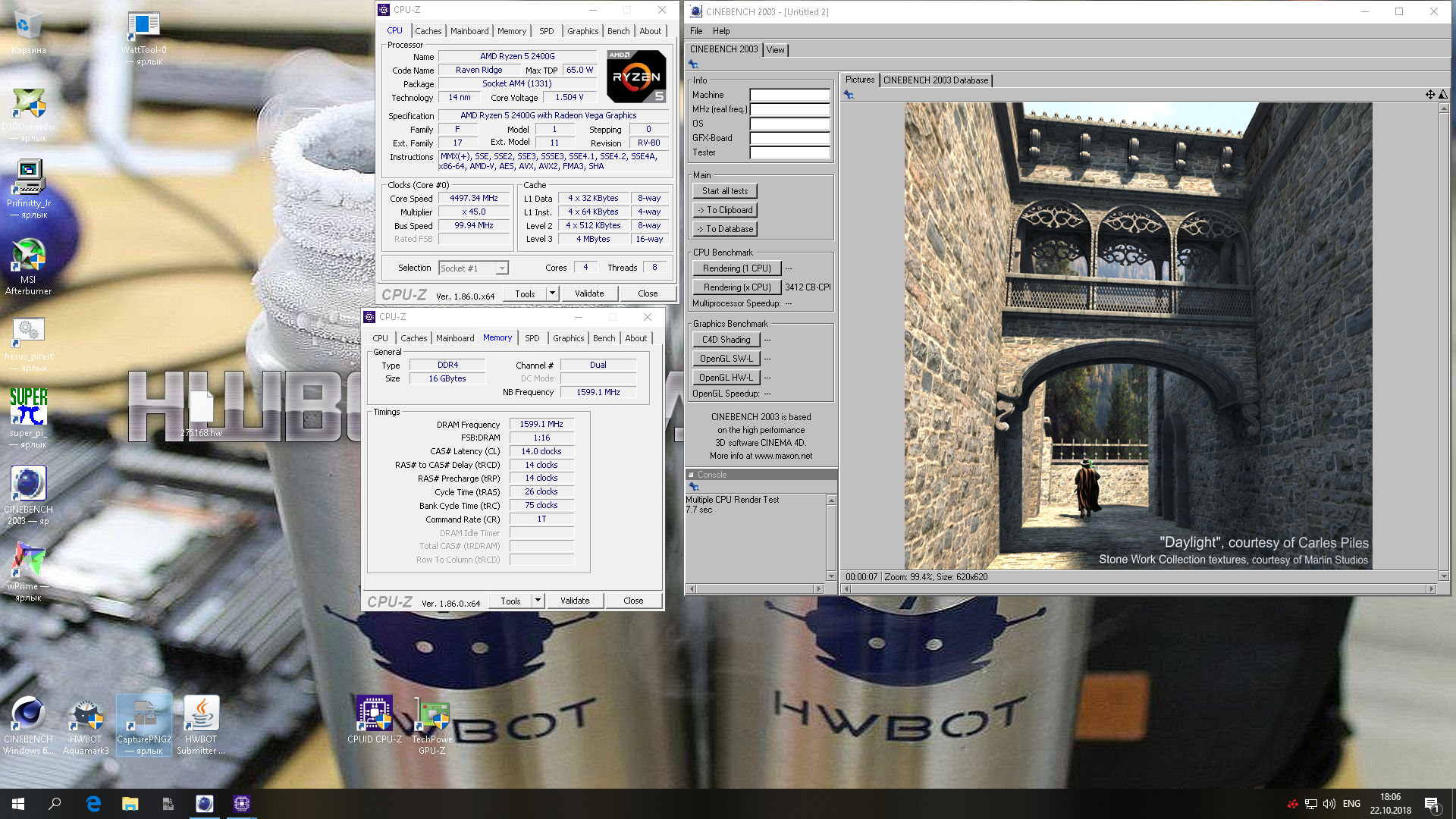Open the HWBOT Aquamark3 desktop icon
The width and height of the screenshot is (1456, 819).
click(86, 726)
